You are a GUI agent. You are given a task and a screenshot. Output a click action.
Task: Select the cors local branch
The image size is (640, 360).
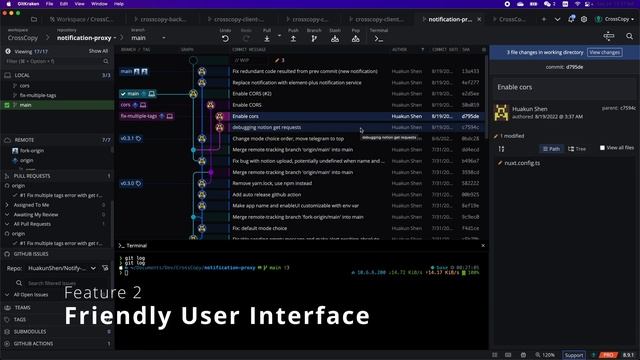(x=24, y=86)
